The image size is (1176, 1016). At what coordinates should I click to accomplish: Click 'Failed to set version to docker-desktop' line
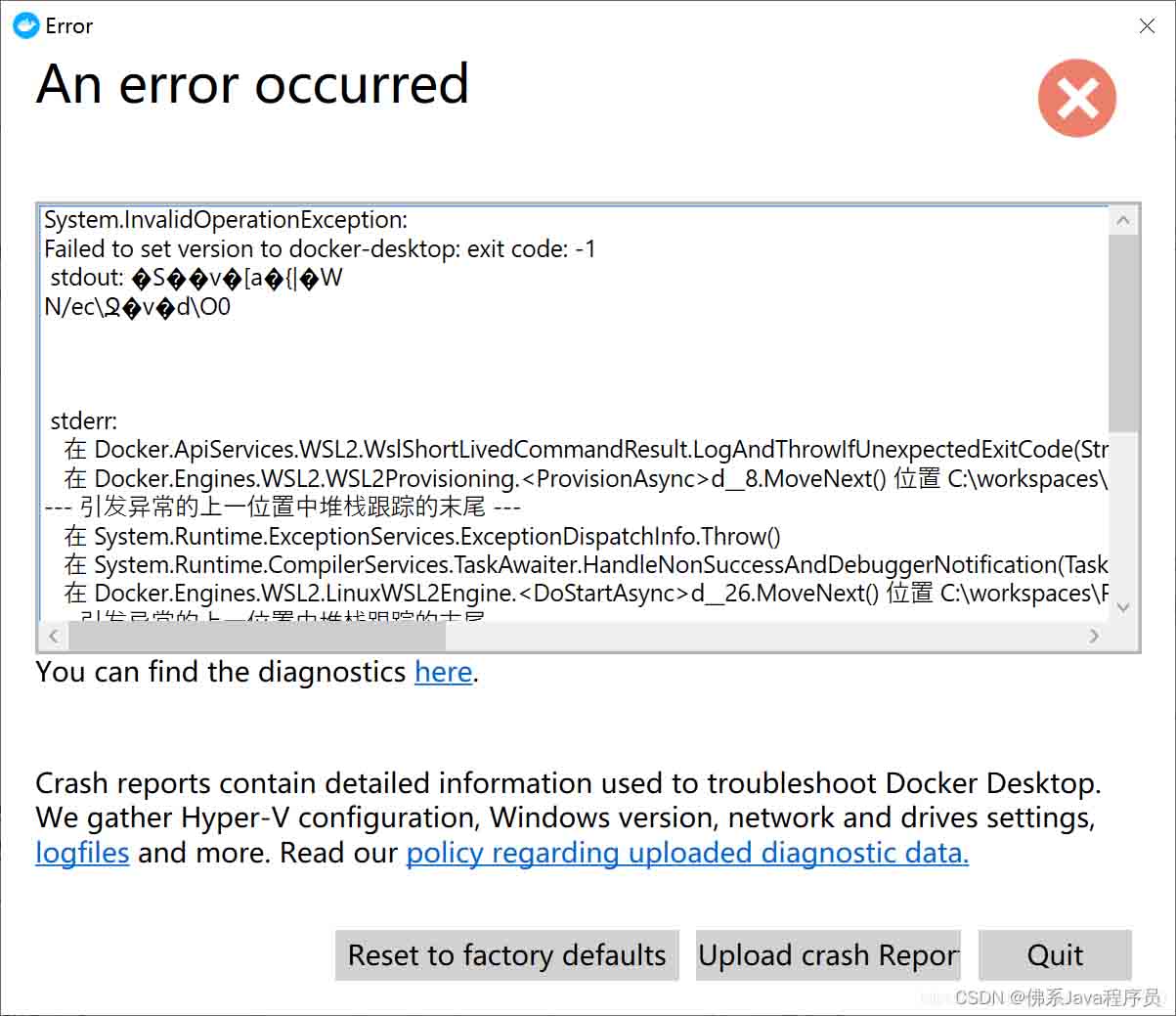320,249
